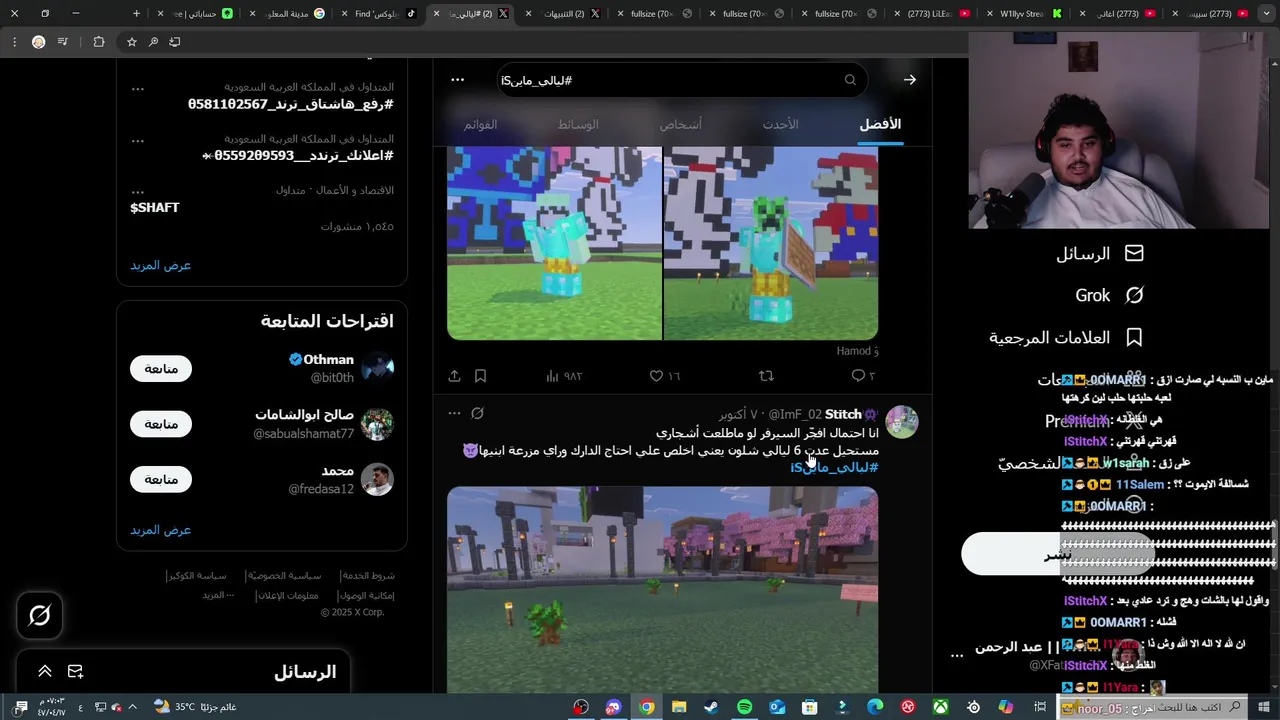Open more options beside the search box
The image size is (1280, 720).
point(457,80)
